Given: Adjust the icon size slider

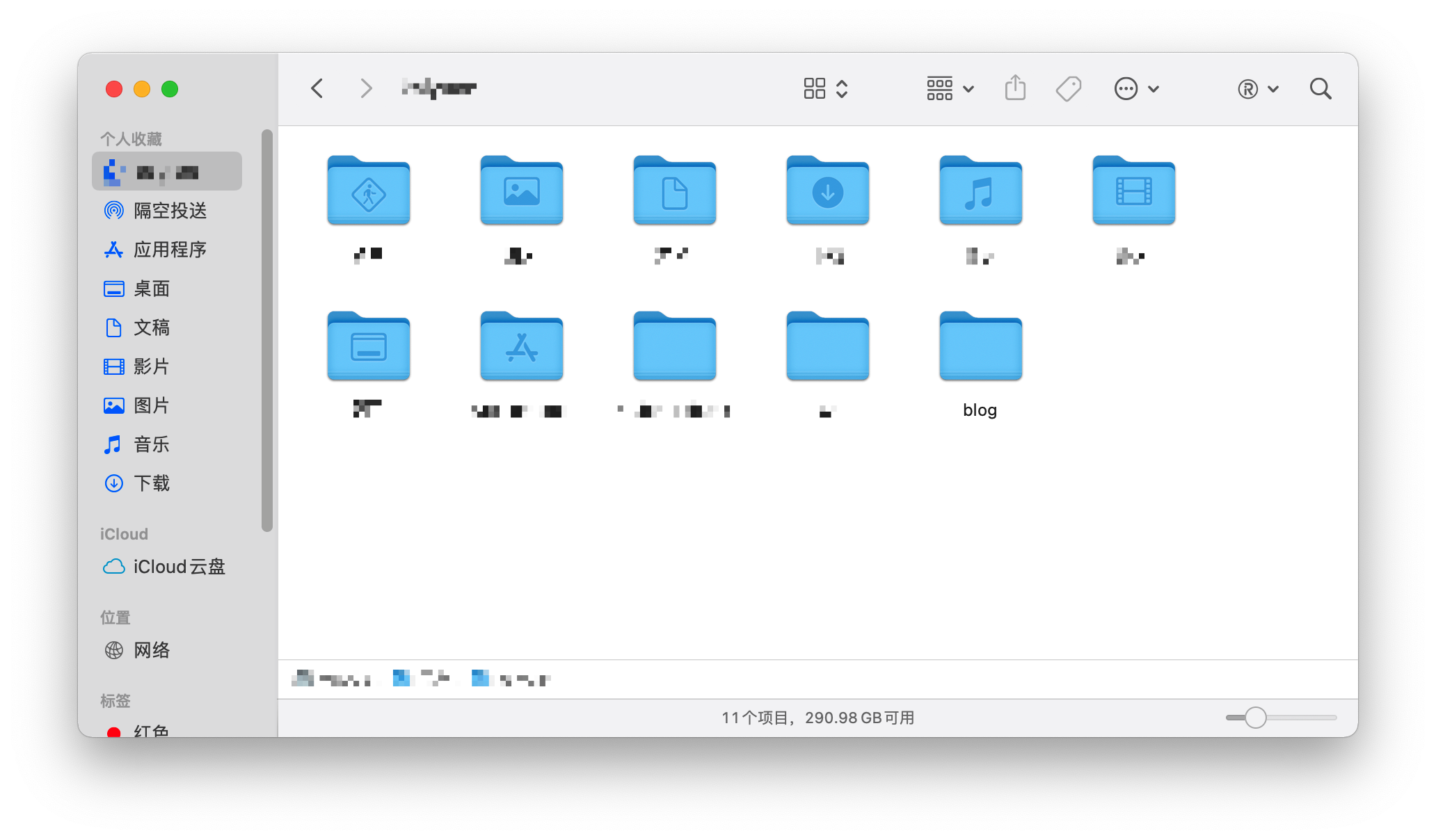Looking at the screenshot, I should 1255,717.
